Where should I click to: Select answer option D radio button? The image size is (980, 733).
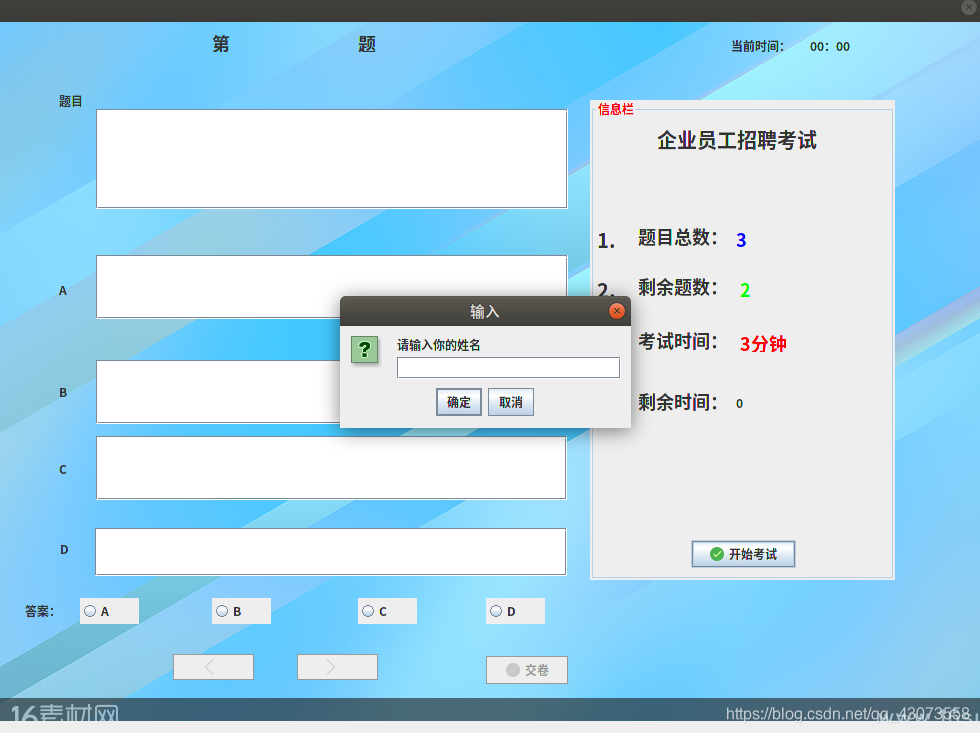click(x=496, y=611)
